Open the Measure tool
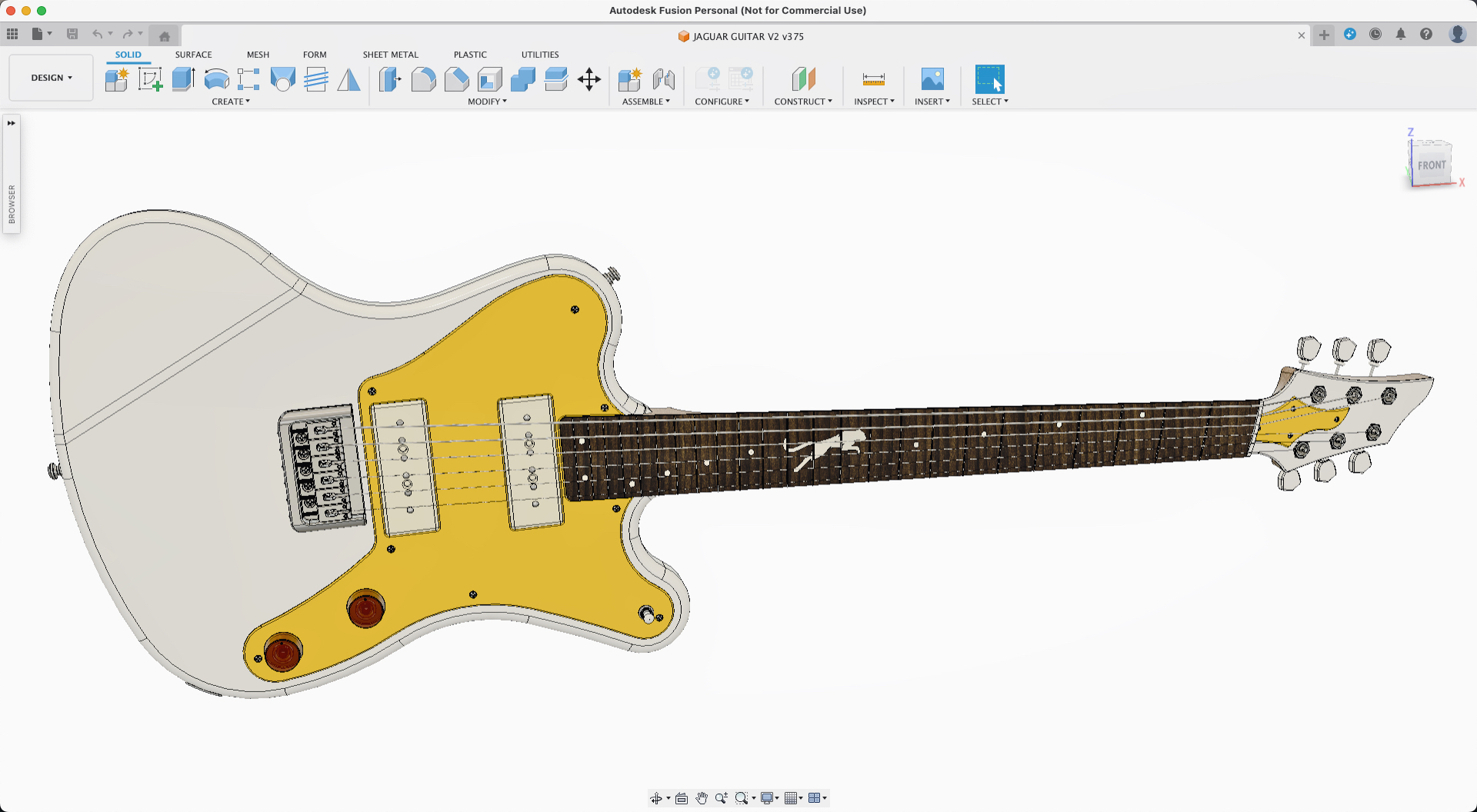 coord(873,79)
